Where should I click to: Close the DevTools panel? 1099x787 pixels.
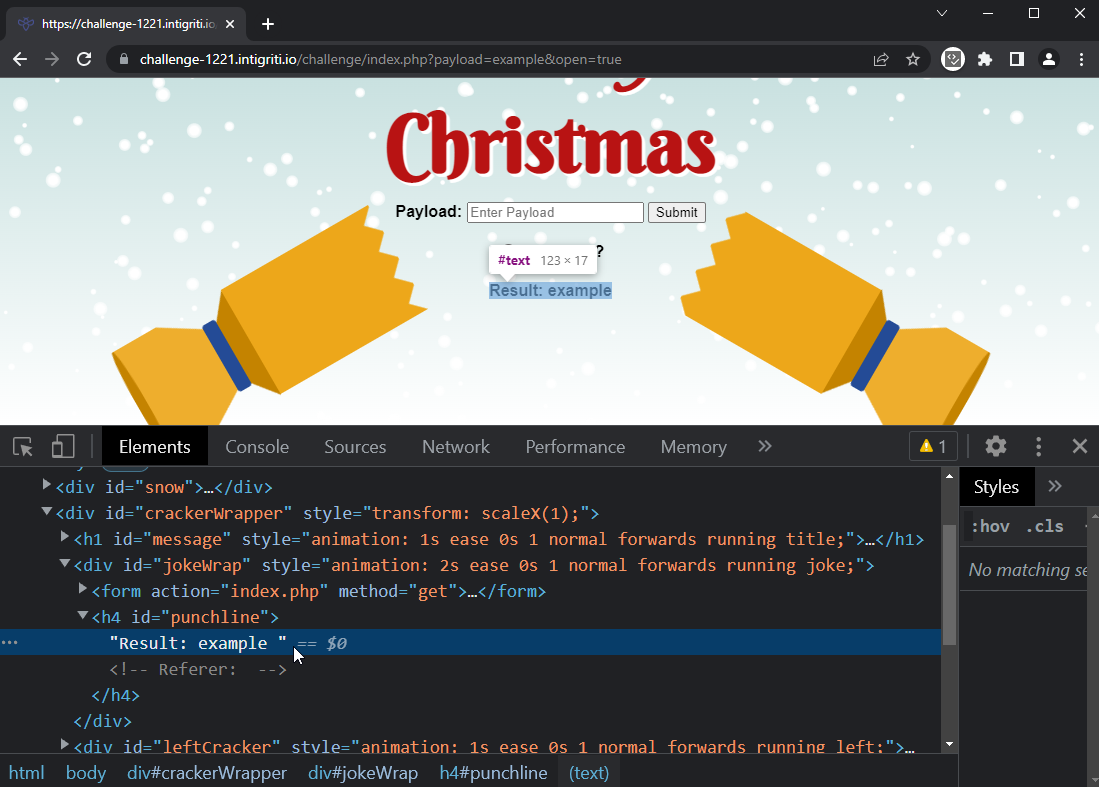1079,446
